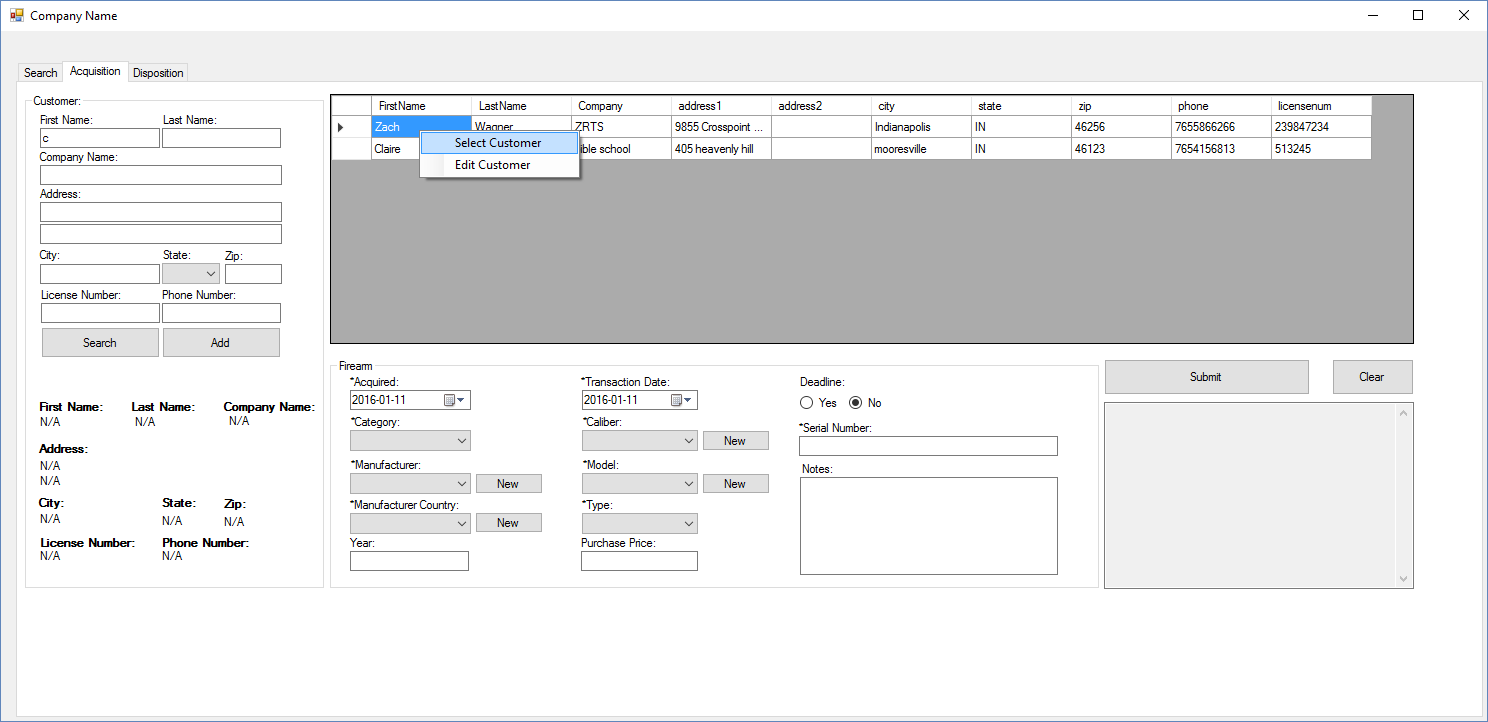Viewport: 1488px width, 722px height.
Task: Click the Indianapolis city cell
Action: [x=921, y=127]
